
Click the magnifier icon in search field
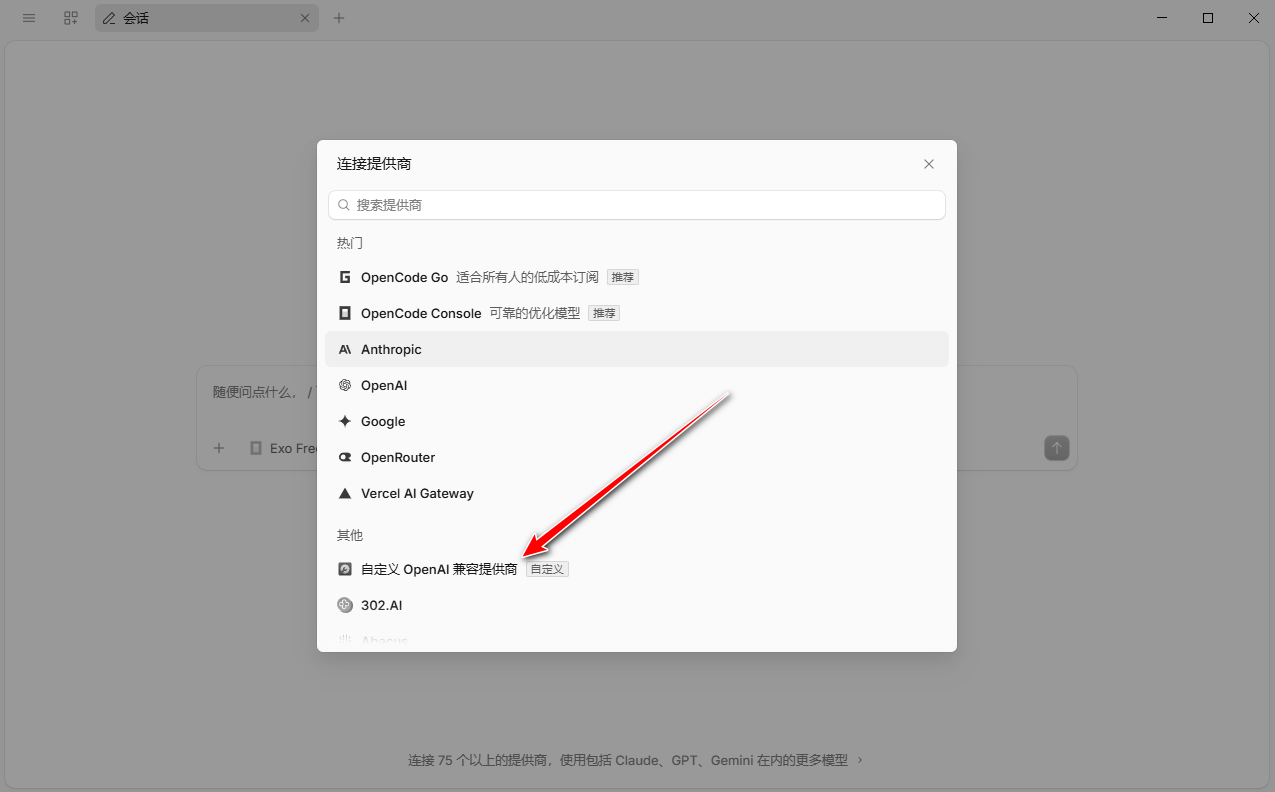pos(344,205)
